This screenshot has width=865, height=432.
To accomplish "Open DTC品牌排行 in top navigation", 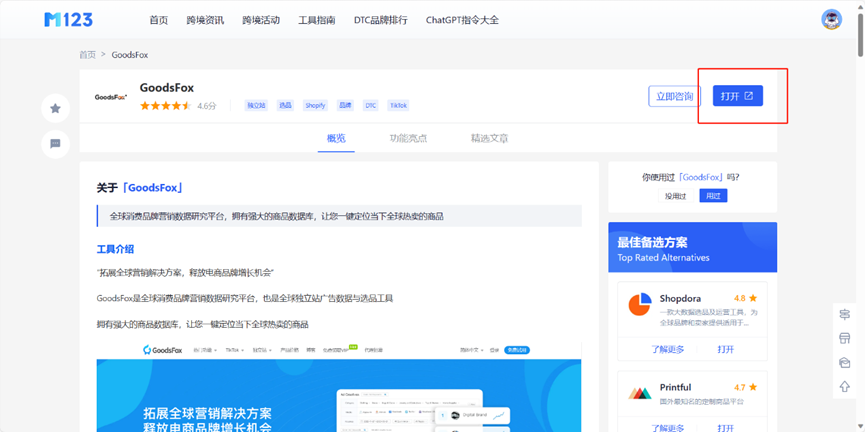I will click(381, 20).
